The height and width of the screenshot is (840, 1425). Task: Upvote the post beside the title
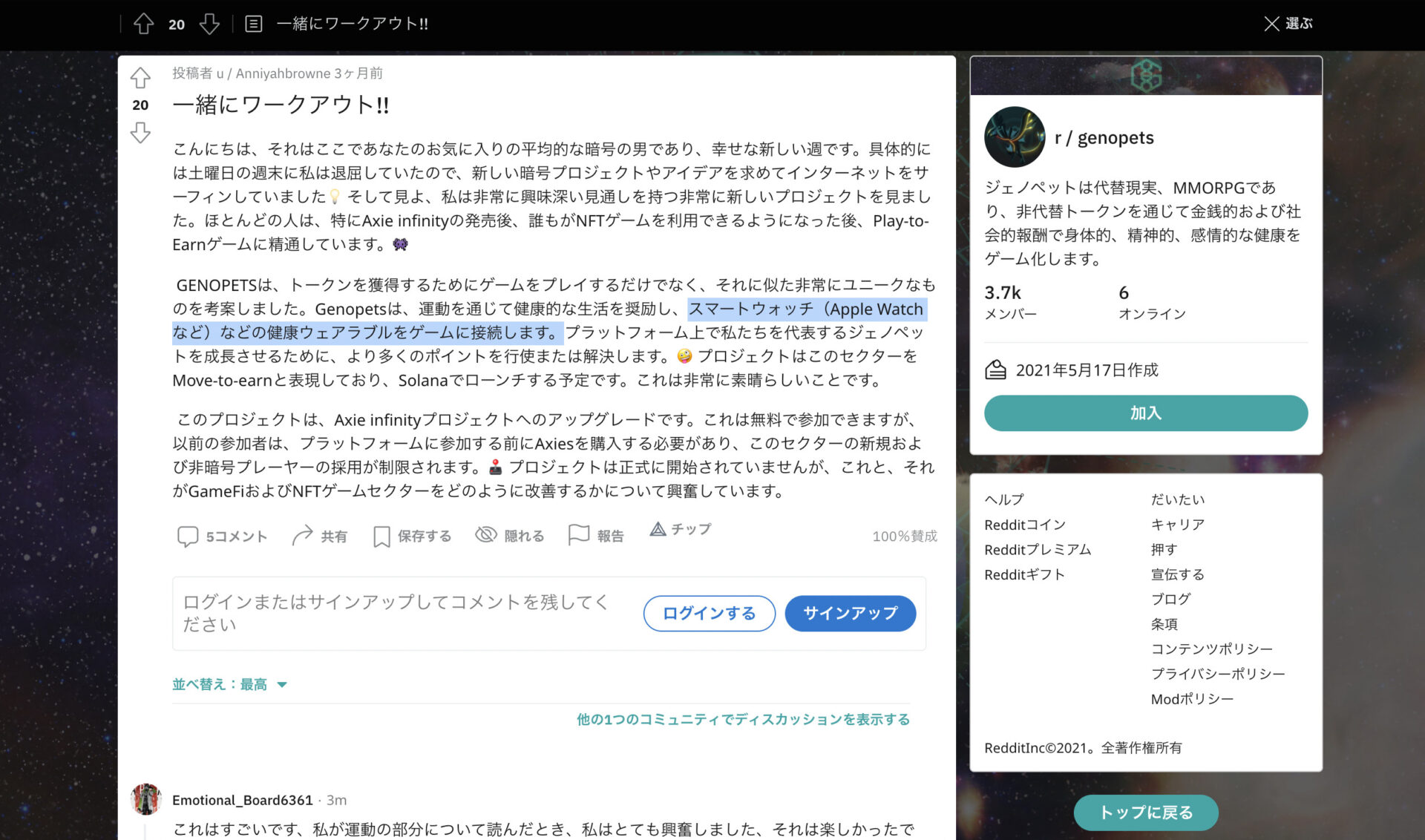point(140,78)
